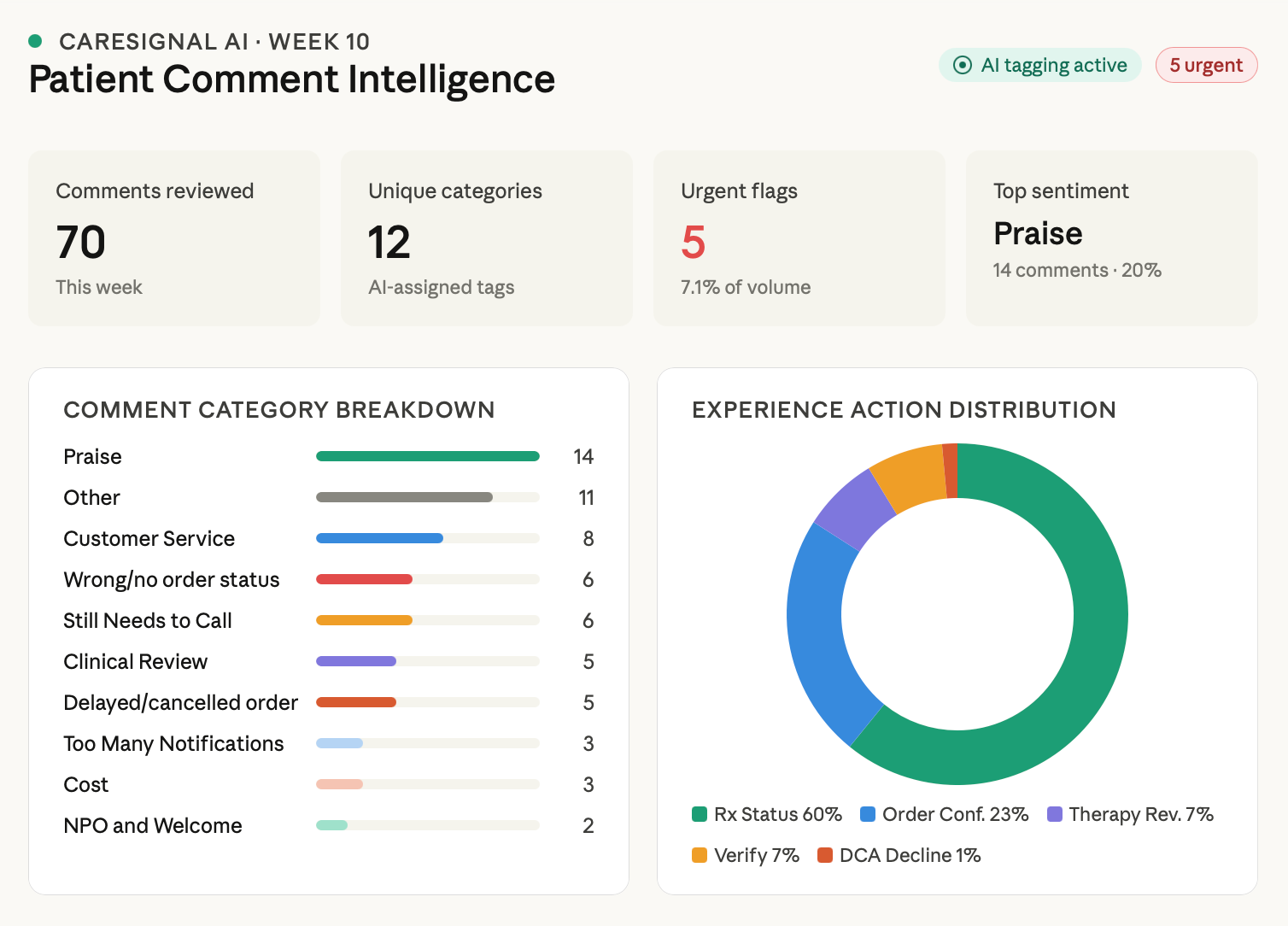Screen dimensions: 1288x926
Task: Click the orange Verify legend swatch
Action: pyautogui.click(x=700, y=855)
